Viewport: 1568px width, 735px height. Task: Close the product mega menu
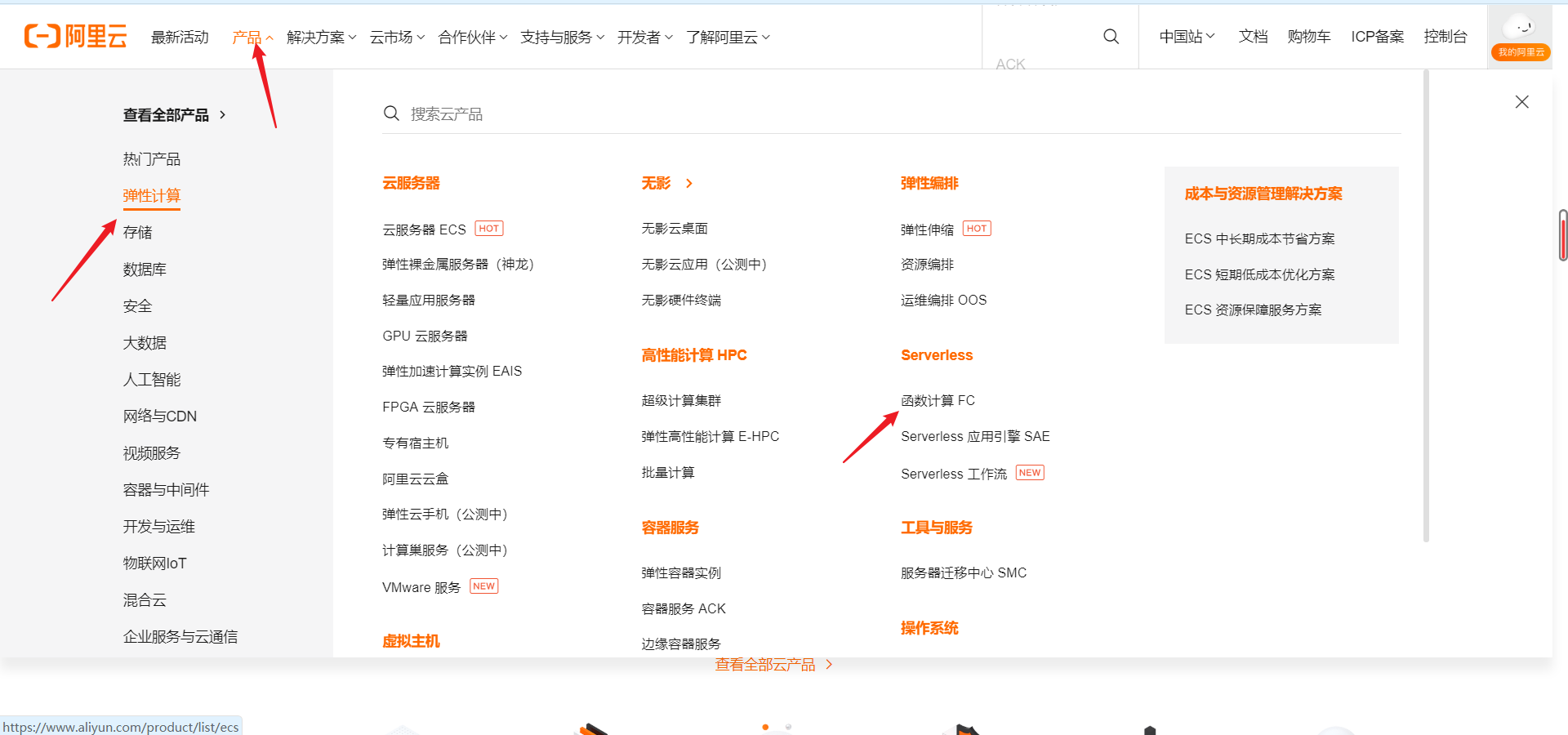(1521, 102)
